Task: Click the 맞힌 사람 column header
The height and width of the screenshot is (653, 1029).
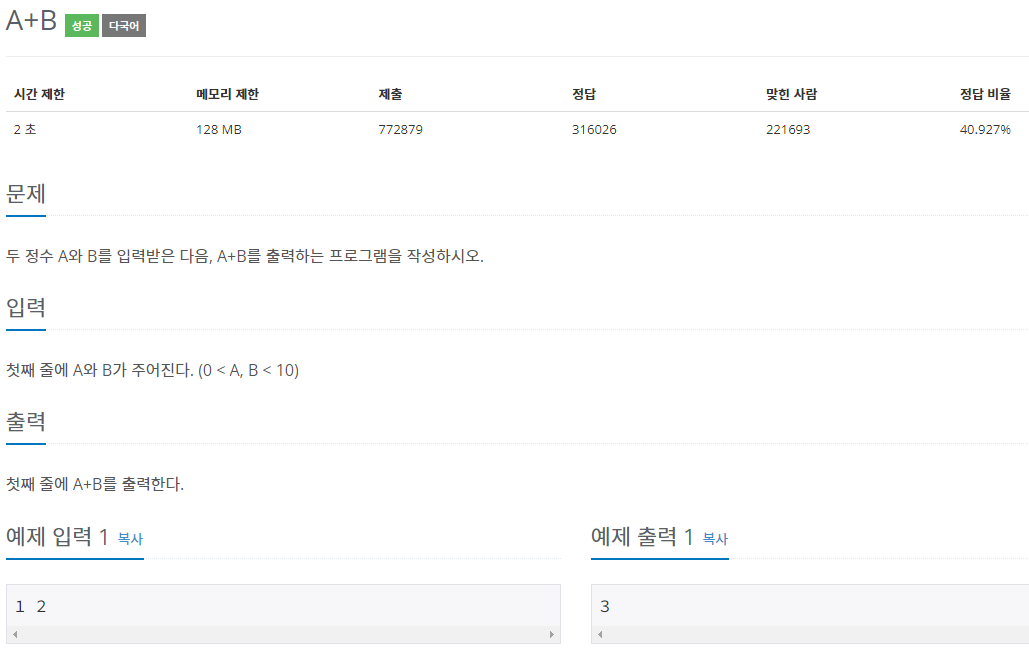Action: pyautogui.click(x=791, y=94)
